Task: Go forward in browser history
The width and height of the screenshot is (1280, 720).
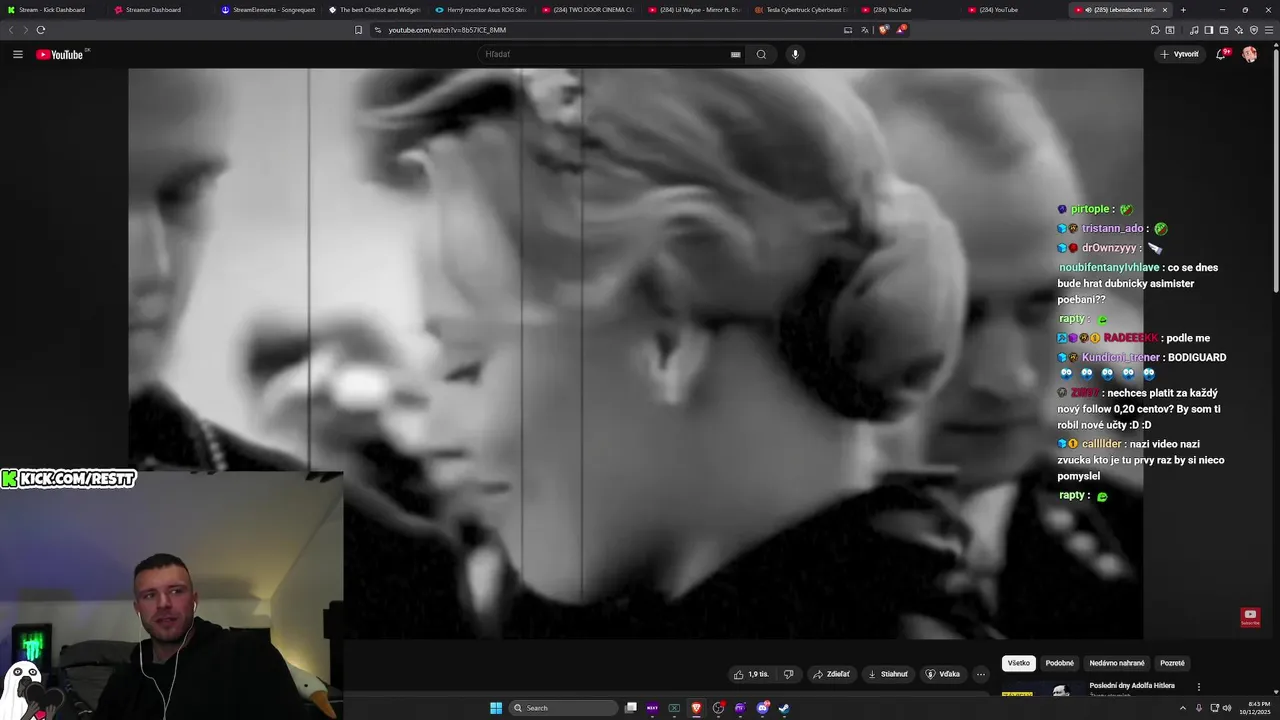Action: click(25, 30)
